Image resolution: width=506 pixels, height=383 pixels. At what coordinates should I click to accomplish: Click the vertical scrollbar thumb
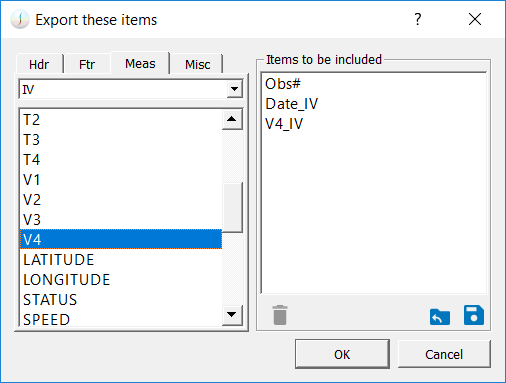232,207
